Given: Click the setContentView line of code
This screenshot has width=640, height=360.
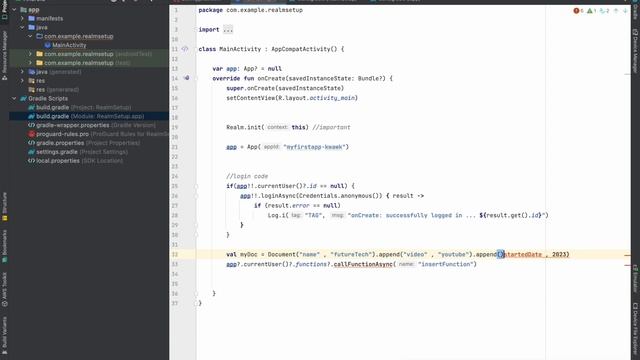Looking at the screenshot, I should (x=292, y=98).
